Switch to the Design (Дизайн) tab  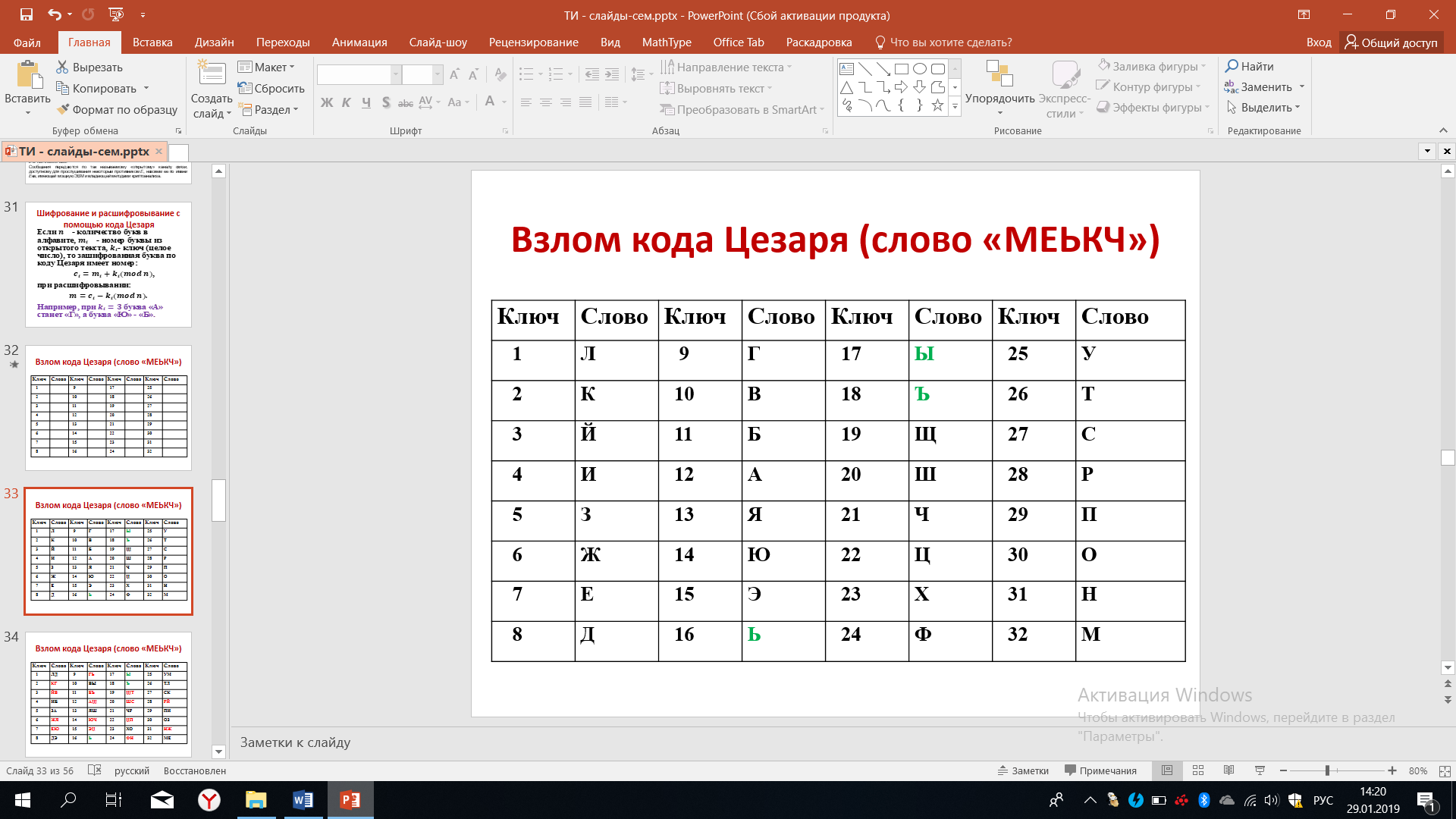point(214,42)
